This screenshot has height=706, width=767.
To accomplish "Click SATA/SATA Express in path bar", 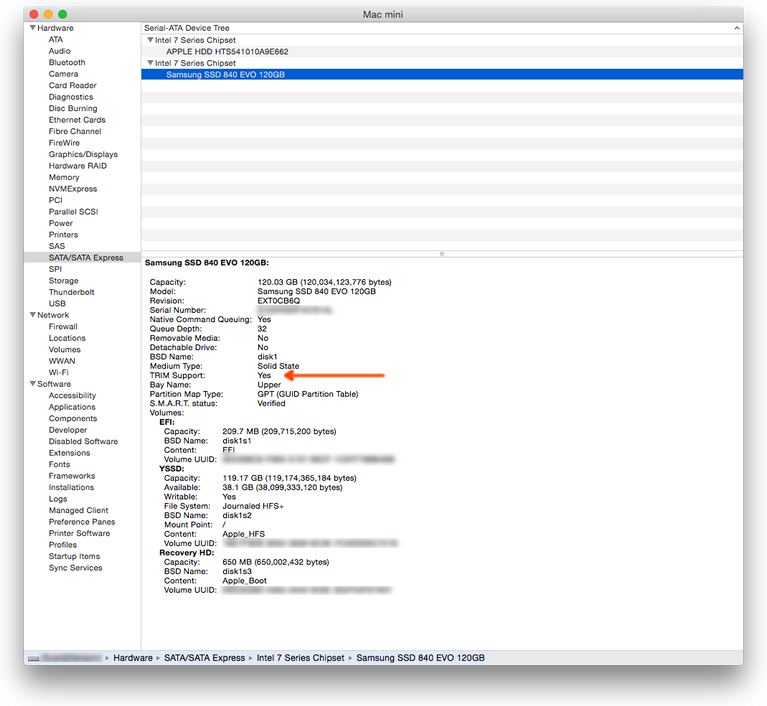I will click(204, 658).
